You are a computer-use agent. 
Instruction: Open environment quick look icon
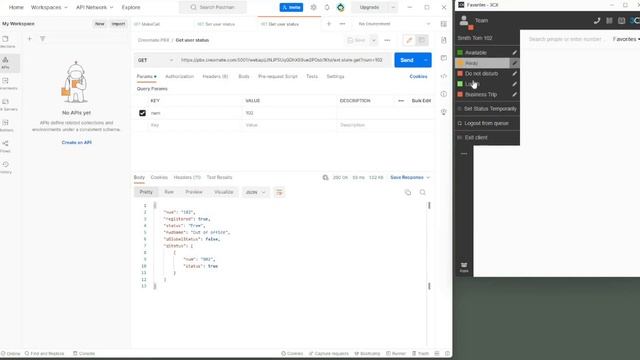point(444,24)
